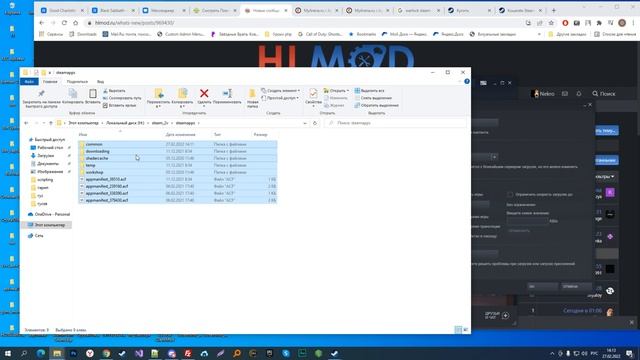Screen dimensions: 640x360
Task: Click the Properties checkmark icon
Action: click(313, 93)
